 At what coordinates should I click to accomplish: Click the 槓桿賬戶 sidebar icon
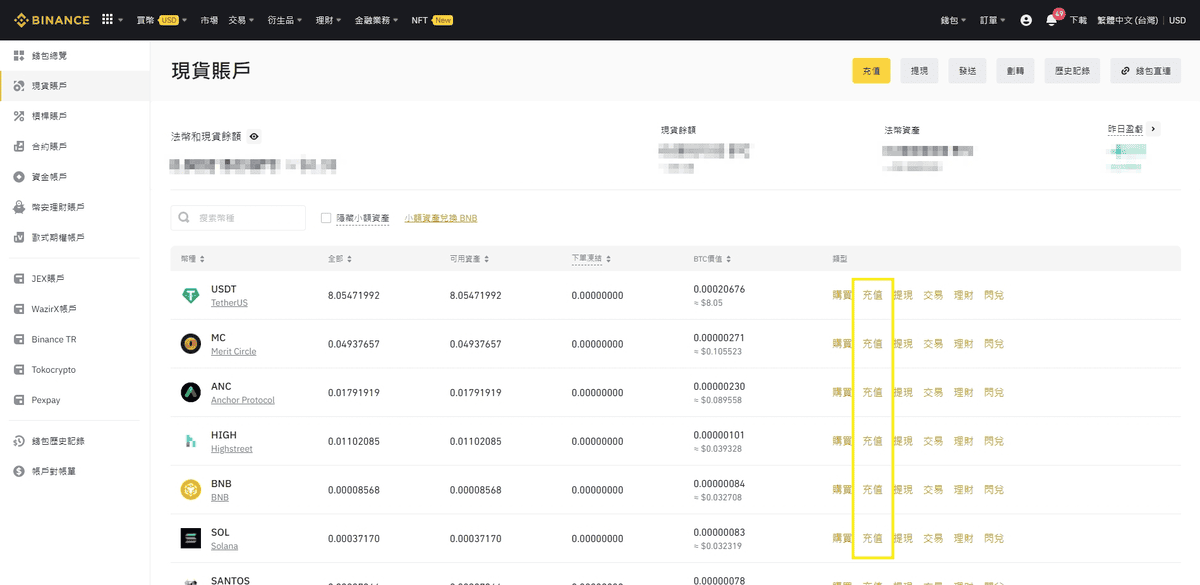coord(19,117)
